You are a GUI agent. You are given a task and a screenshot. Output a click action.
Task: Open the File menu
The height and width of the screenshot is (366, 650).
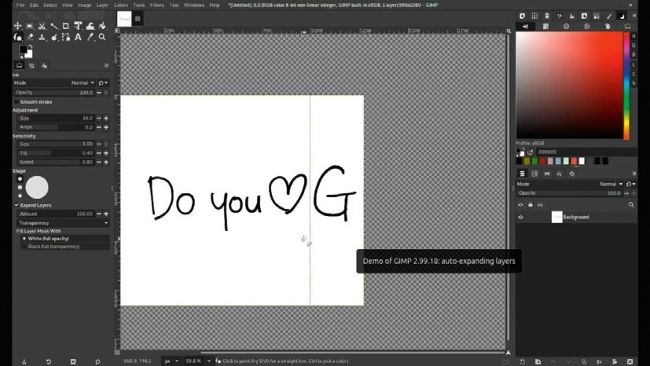(20, 5)
